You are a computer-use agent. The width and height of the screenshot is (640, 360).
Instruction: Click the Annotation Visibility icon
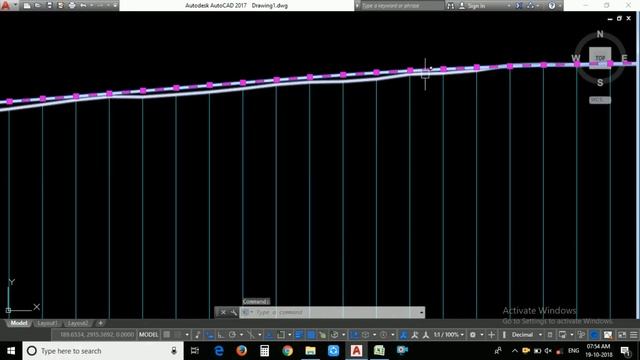403,335
